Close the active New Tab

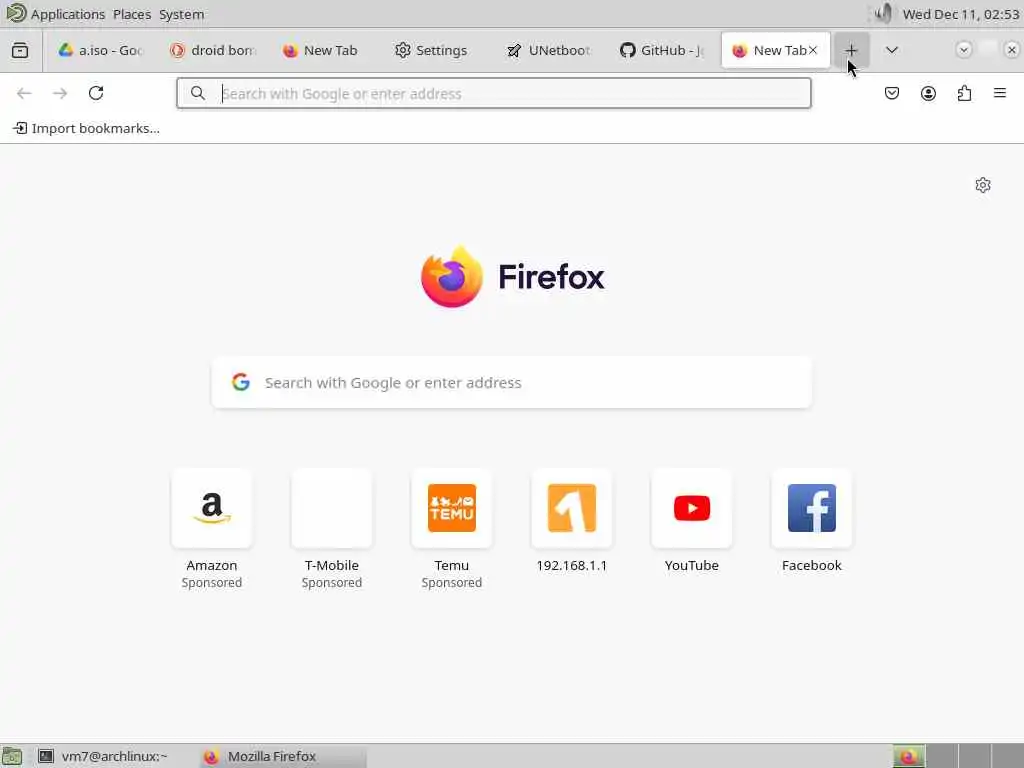pos(813,50)
